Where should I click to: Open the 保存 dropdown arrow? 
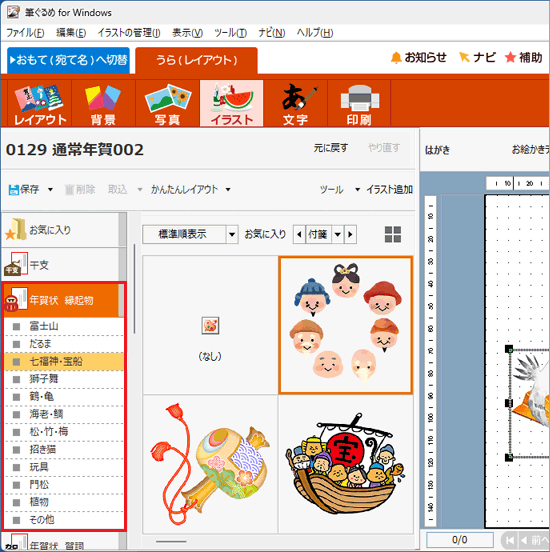[x=50, y=189]
